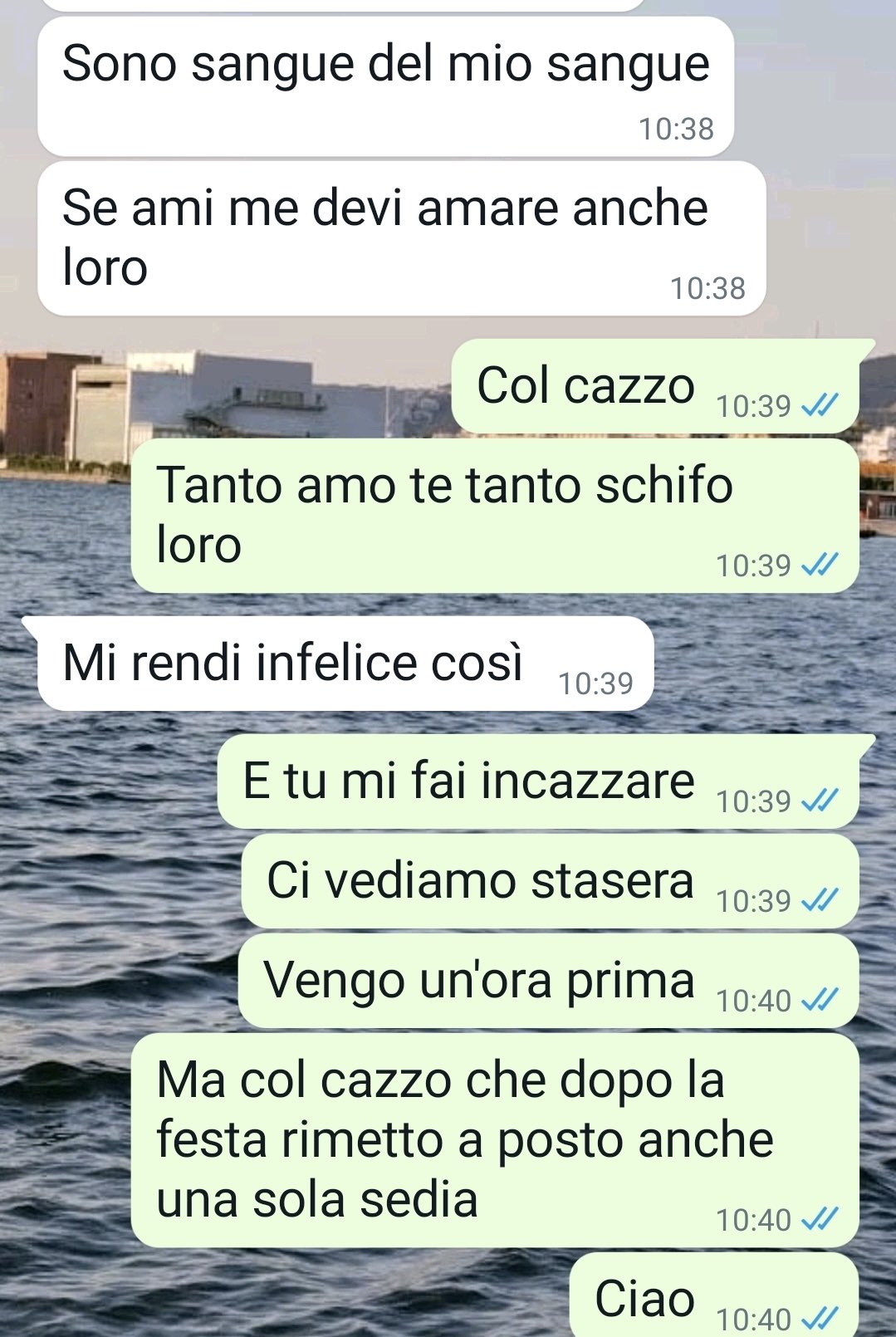Click the read-receipt checkmarks on 'Col cazzo'
The image size is (896, 1337).
(820, 406)
